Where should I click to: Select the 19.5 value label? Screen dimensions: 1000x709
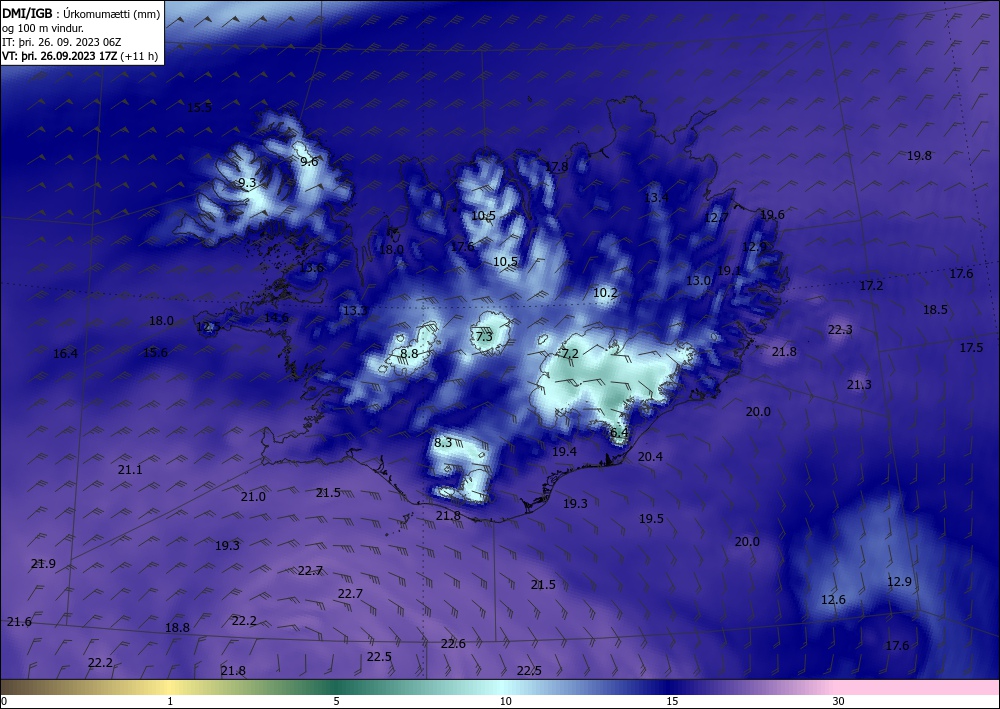click(x=651, y=519)
